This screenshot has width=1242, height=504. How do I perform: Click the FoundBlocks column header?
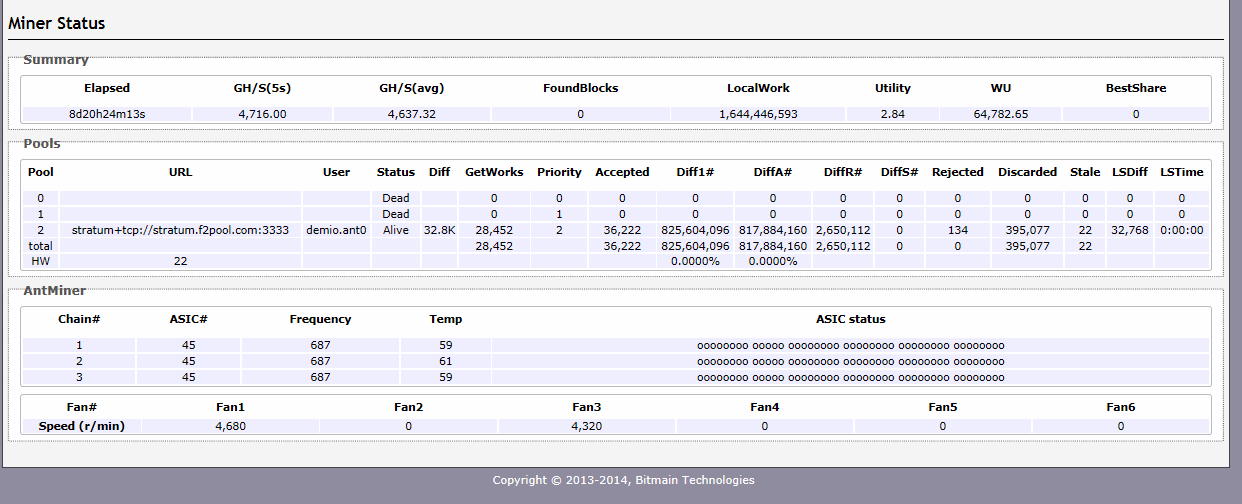point(580,88)
